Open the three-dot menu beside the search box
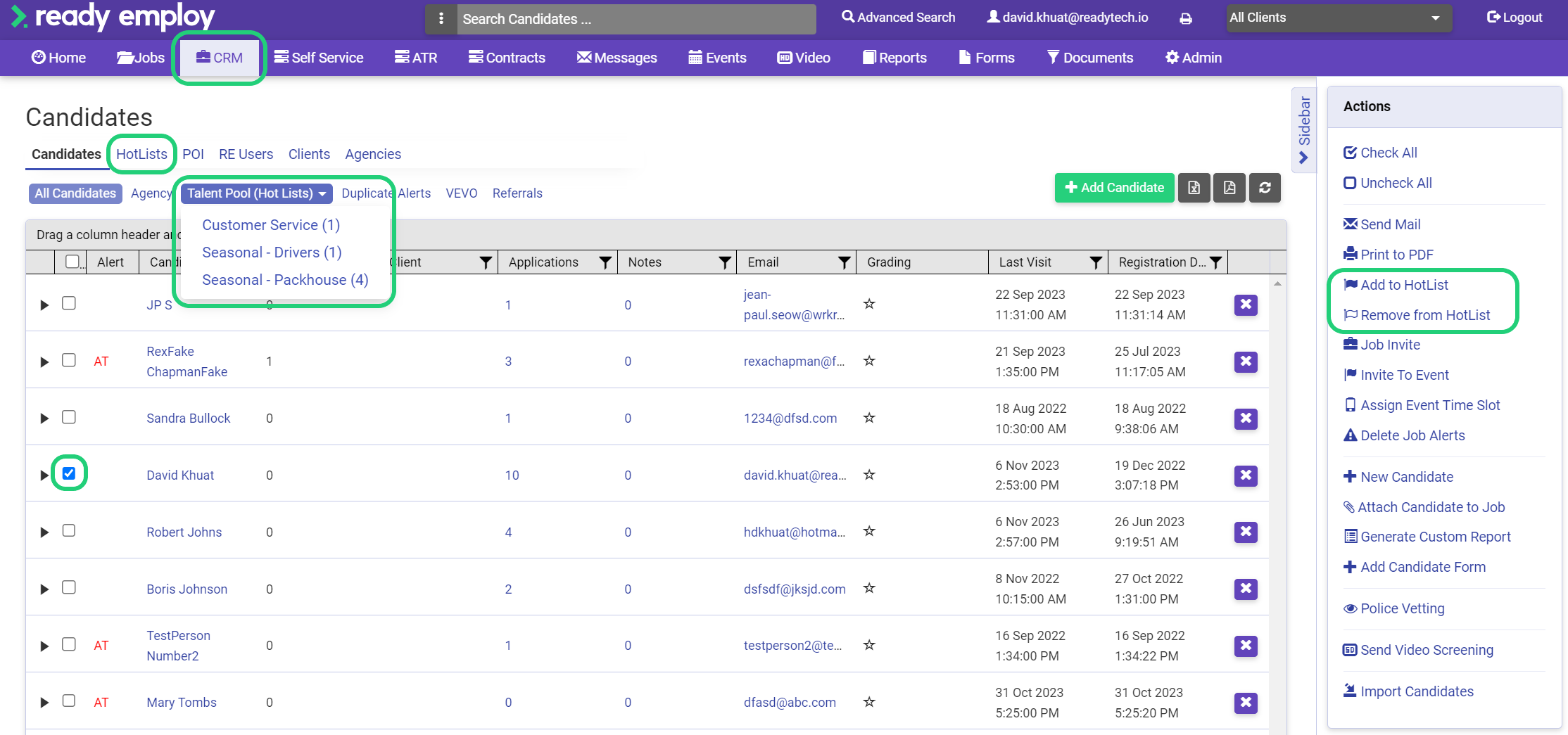The height and width of the screenshot is (735, 1568). [441, 19]
